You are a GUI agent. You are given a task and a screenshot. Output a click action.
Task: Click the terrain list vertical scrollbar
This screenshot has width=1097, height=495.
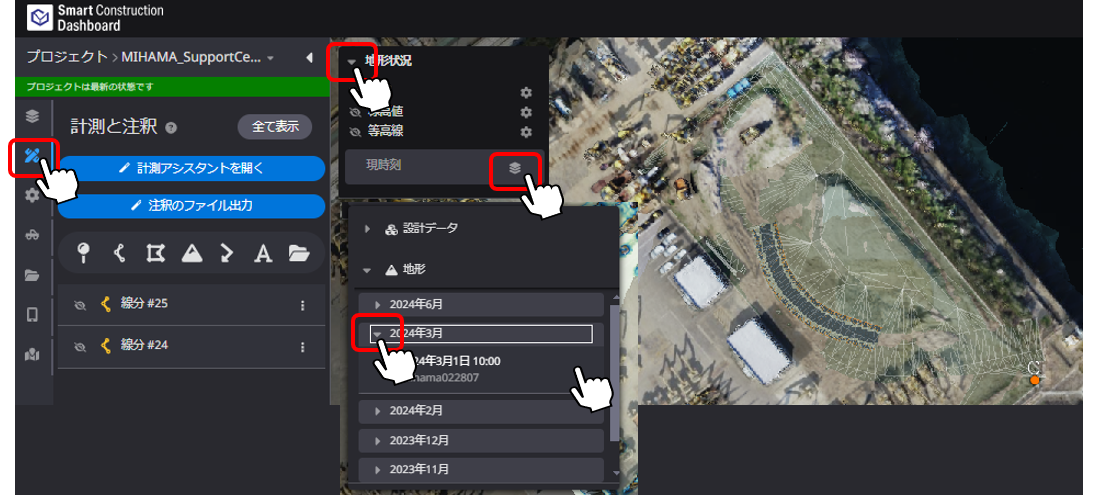[615, 373]
